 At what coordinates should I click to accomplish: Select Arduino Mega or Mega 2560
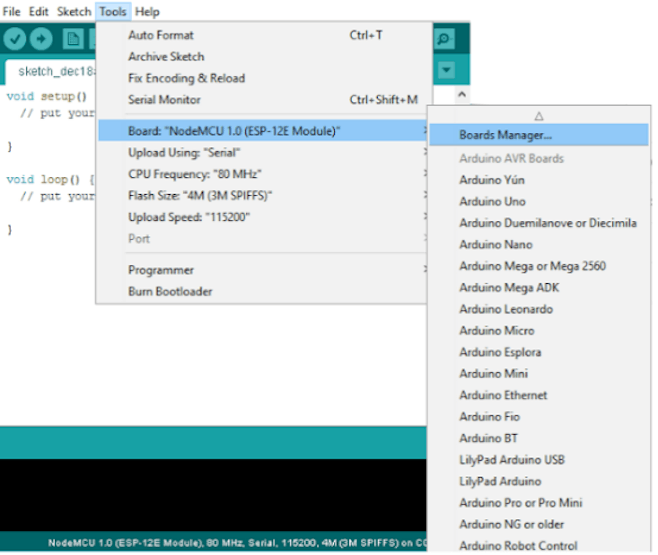click(x=539, y=266)
